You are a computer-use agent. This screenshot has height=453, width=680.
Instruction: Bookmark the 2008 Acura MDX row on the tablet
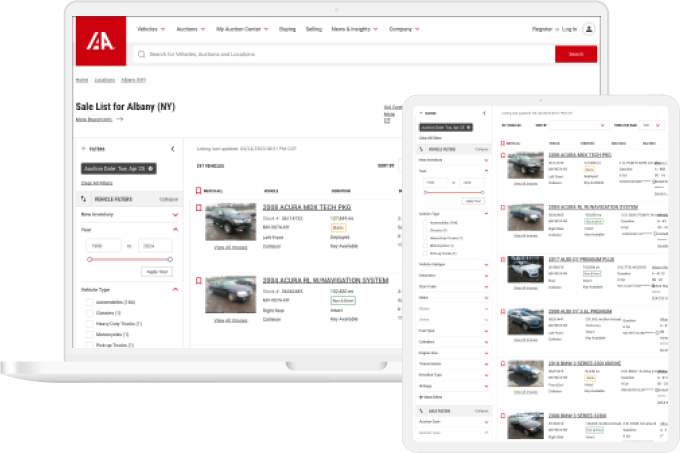(503, 155)
